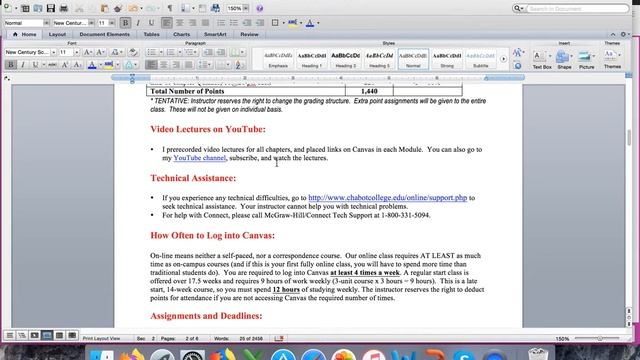Apply strikethrough using the abc icon
Image resolution: width=640 pixels, height=360 pixels.
[52, 65]
